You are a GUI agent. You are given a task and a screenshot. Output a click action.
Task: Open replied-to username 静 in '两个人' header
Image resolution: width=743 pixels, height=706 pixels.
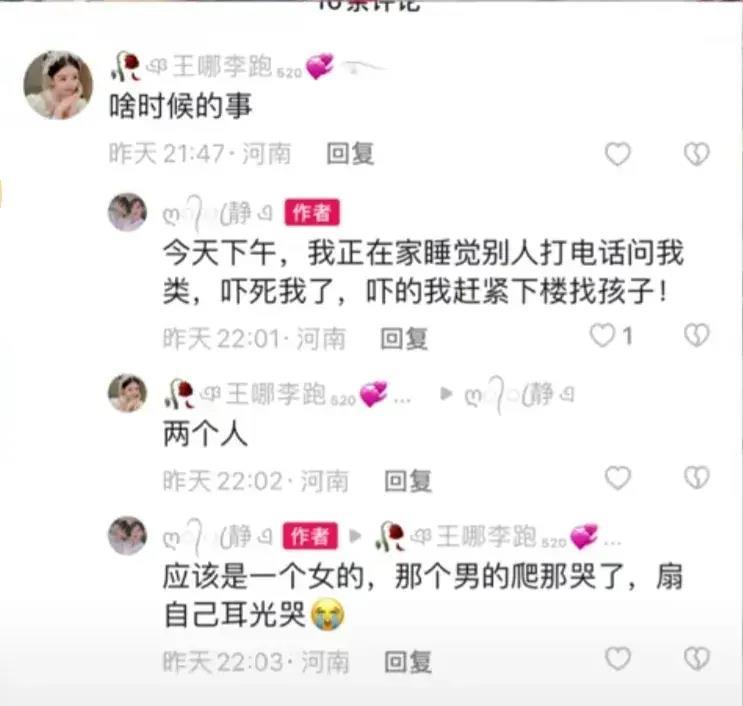click(520, 394)
